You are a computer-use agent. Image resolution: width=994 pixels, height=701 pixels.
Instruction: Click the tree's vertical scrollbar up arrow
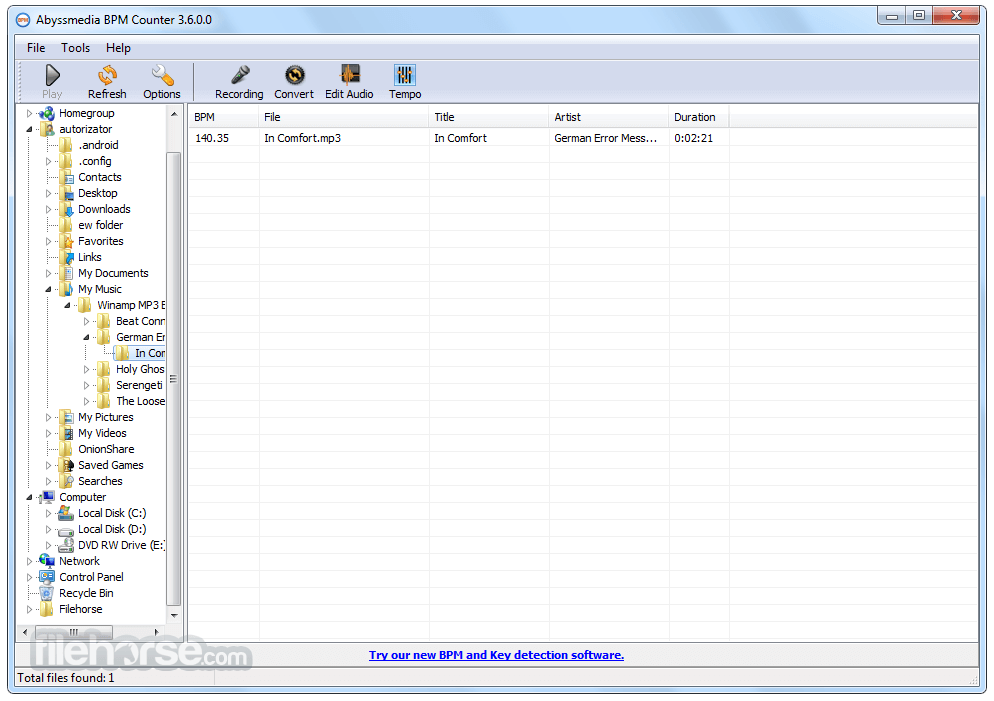(174, 115)
